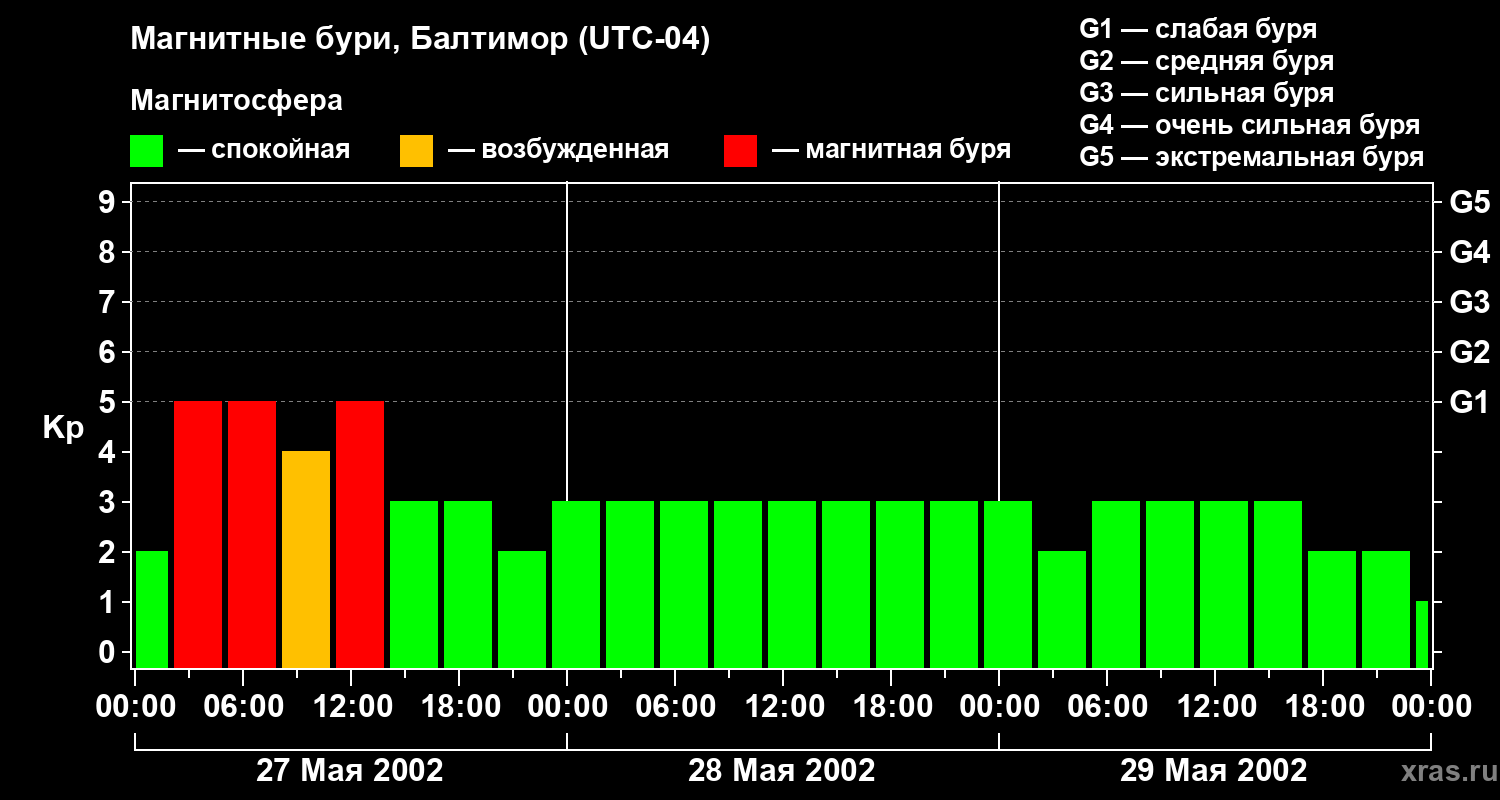Select the only orange Kp 4 bar
The height and width of the screenshot is (800, 1500).
pos(306,559)
